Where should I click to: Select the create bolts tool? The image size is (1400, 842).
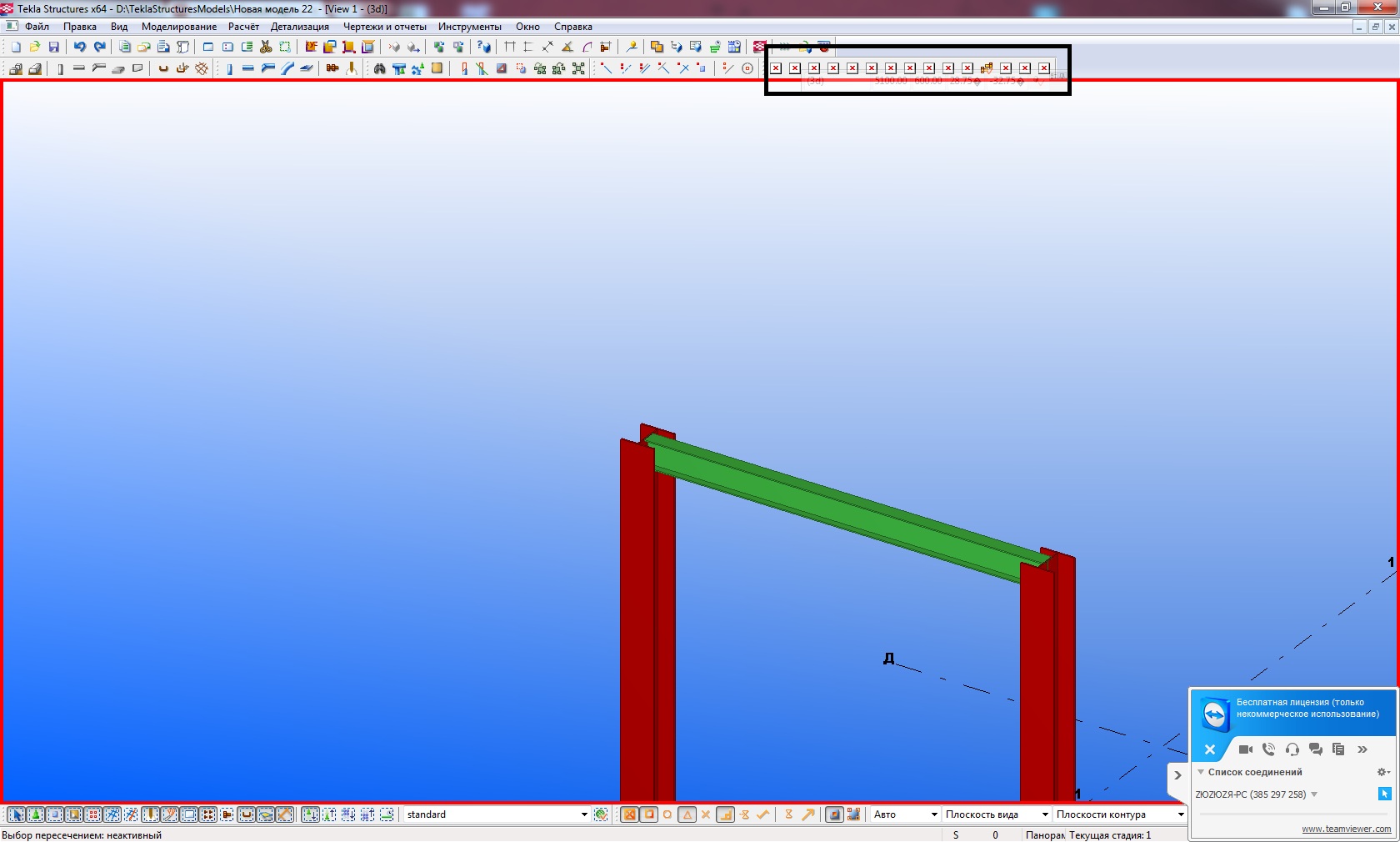(332, 68)
